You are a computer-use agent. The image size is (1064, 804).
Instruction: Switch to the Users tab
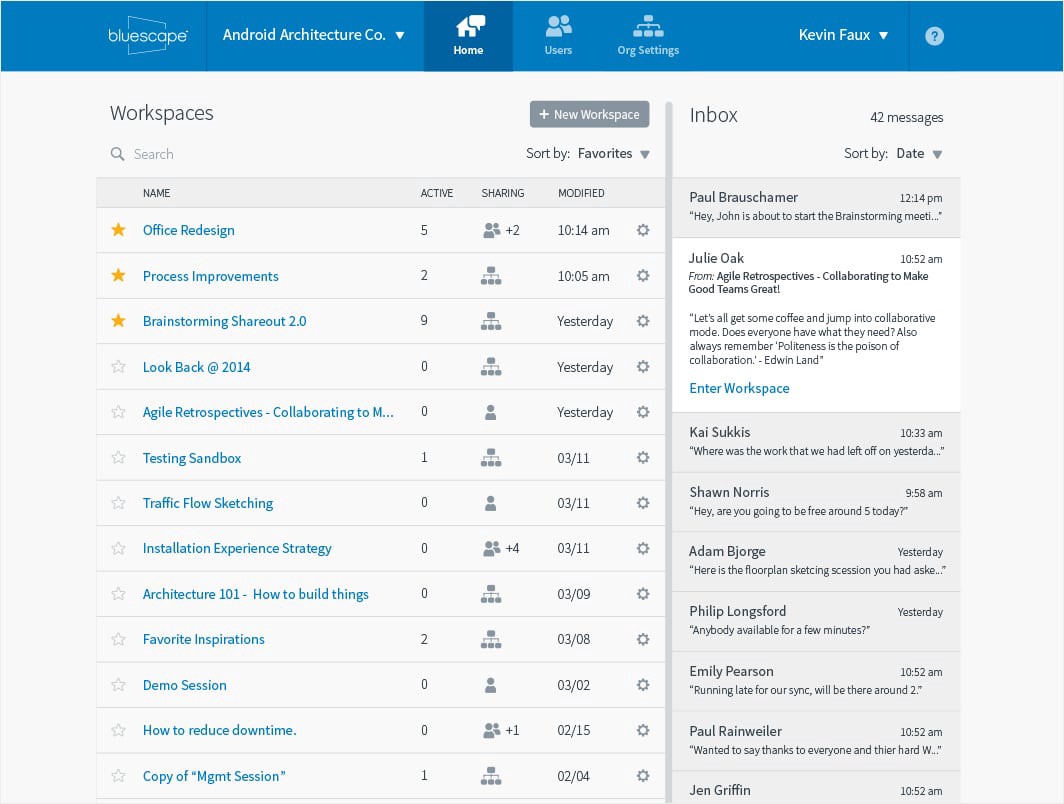point(558,35)
